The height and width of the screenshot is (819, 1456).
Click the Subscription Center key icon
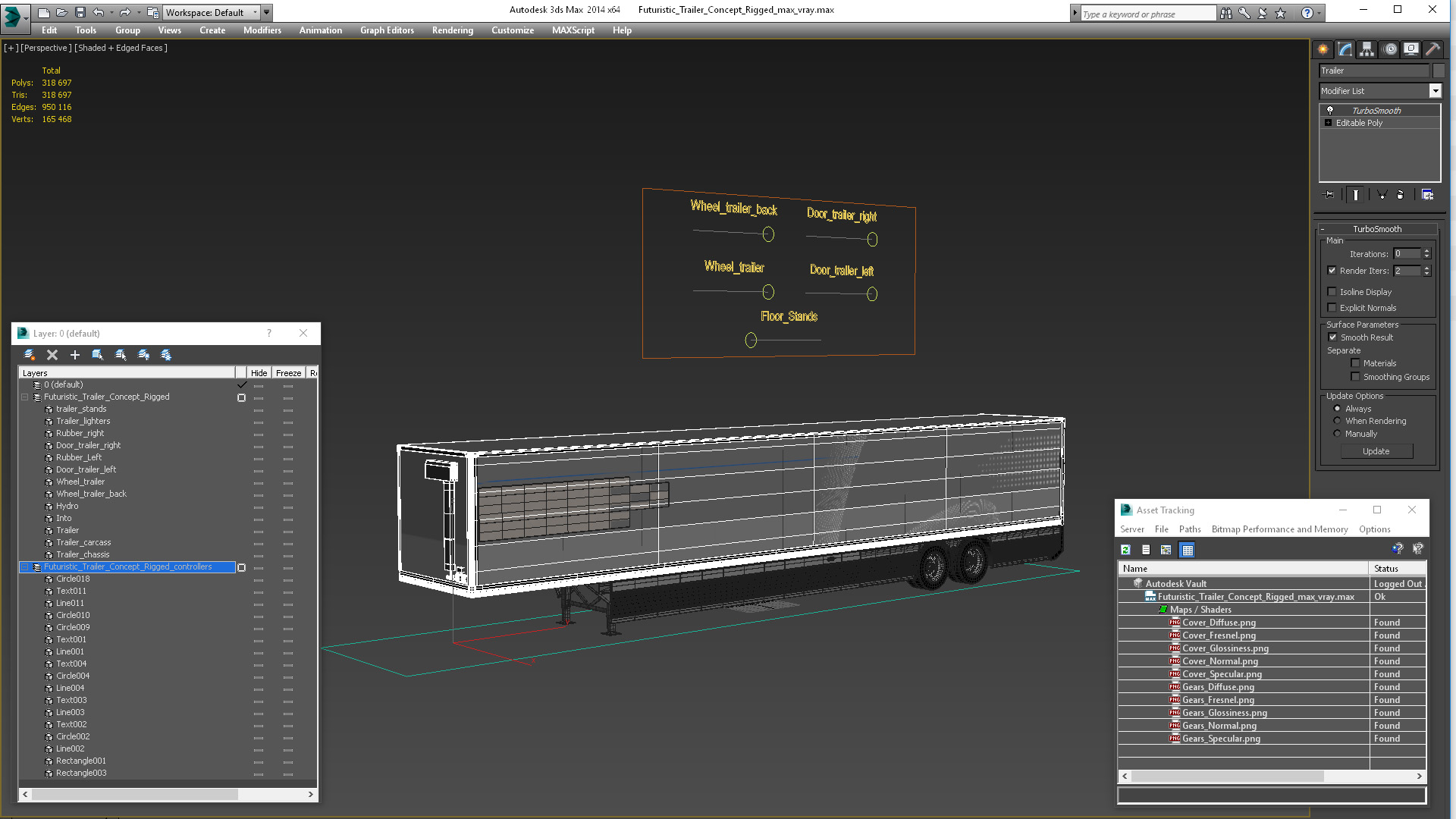1244,13
